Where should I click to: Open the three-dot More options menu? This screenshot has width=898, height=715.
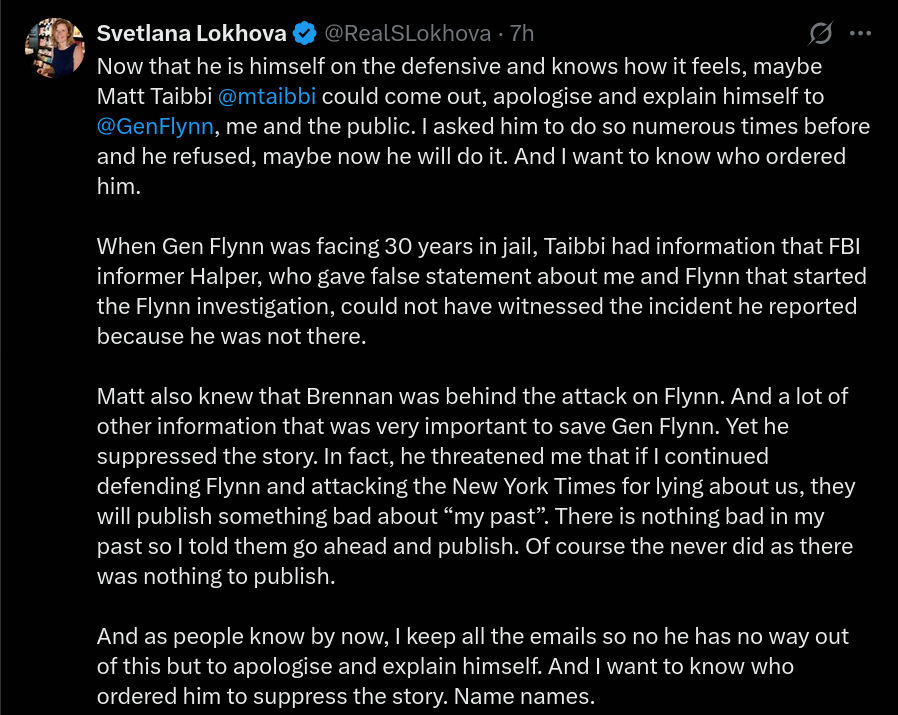(860, 33)
